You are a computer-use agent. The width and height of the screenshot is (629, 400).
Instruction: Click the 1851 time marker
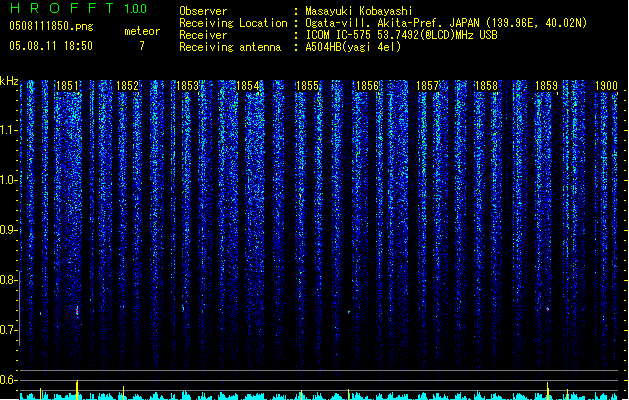(x=67, y=86)
